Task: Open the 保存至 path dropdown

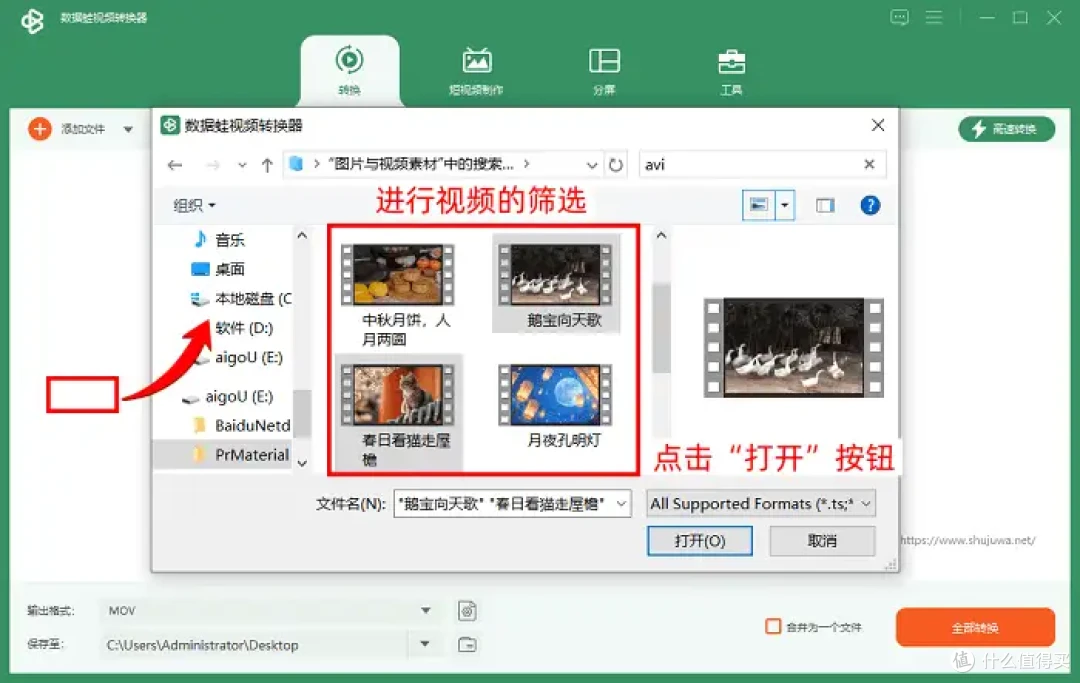Action: [x=426, y=644]
